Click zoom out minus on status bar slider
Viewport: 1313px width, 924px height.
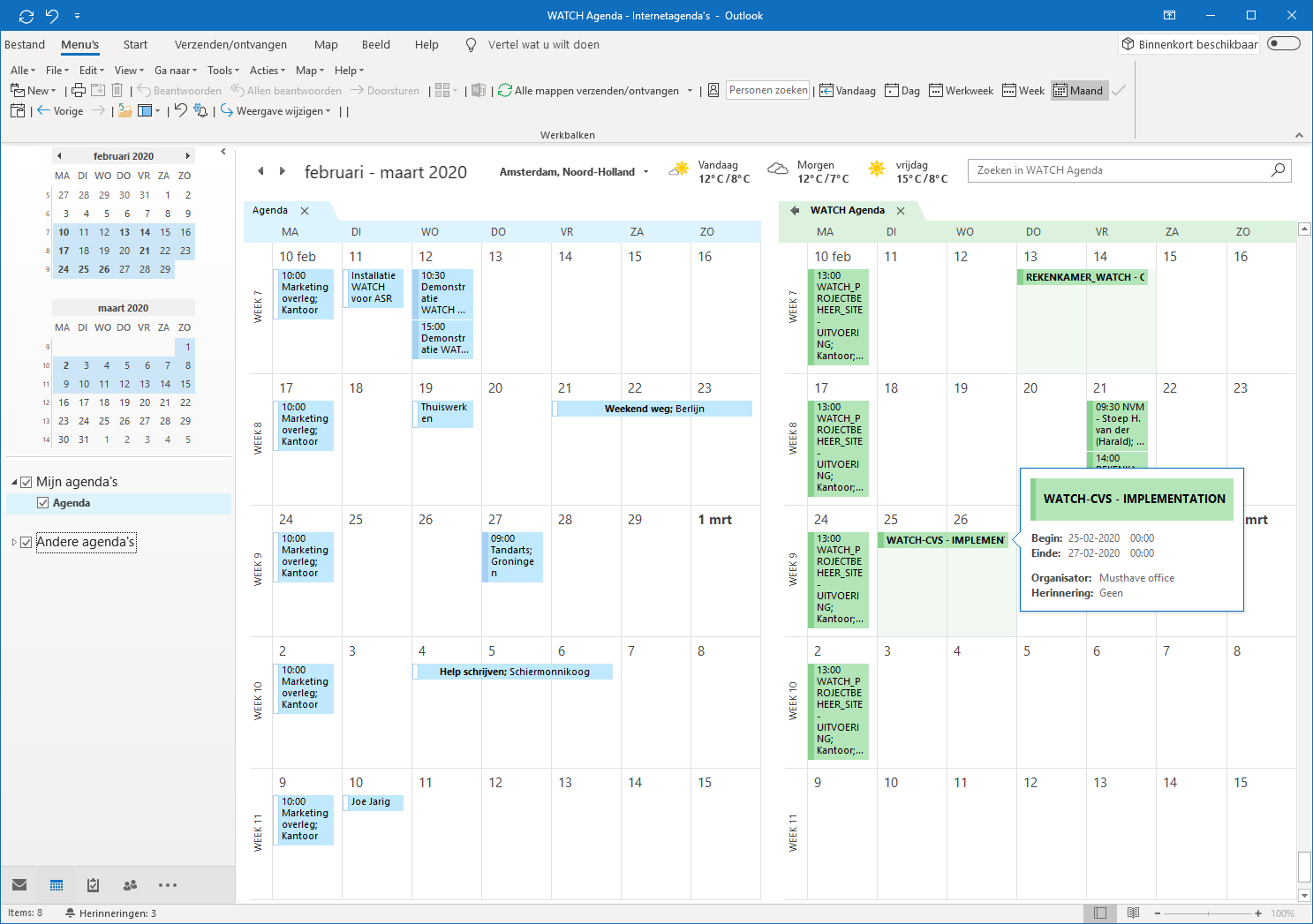coord(1158,913)
